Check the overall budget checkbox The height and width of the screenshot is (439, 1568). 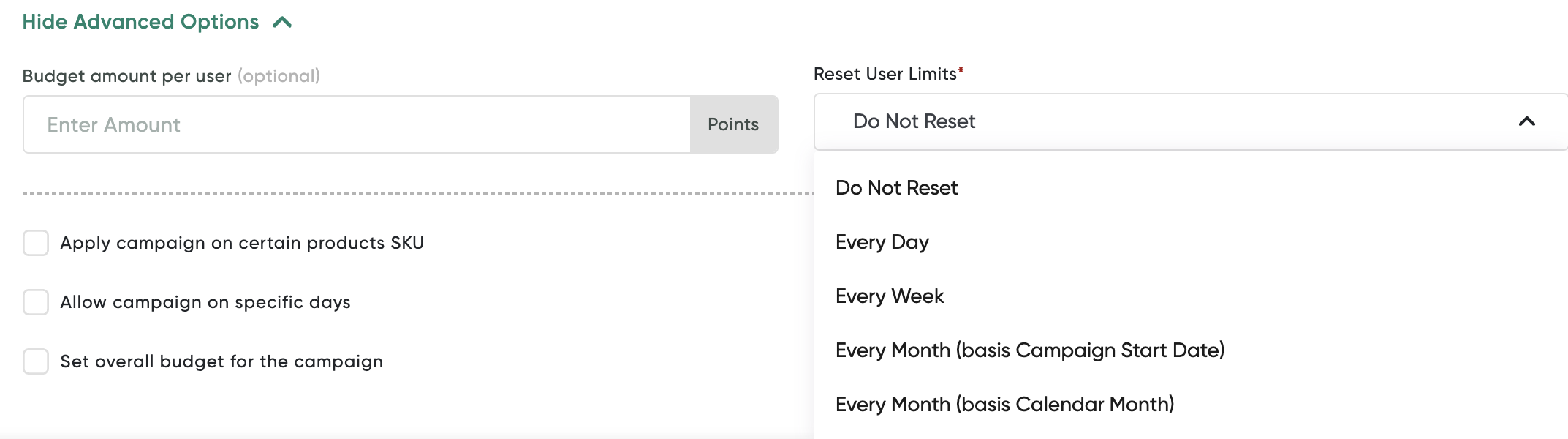click(x=36, y=361)
